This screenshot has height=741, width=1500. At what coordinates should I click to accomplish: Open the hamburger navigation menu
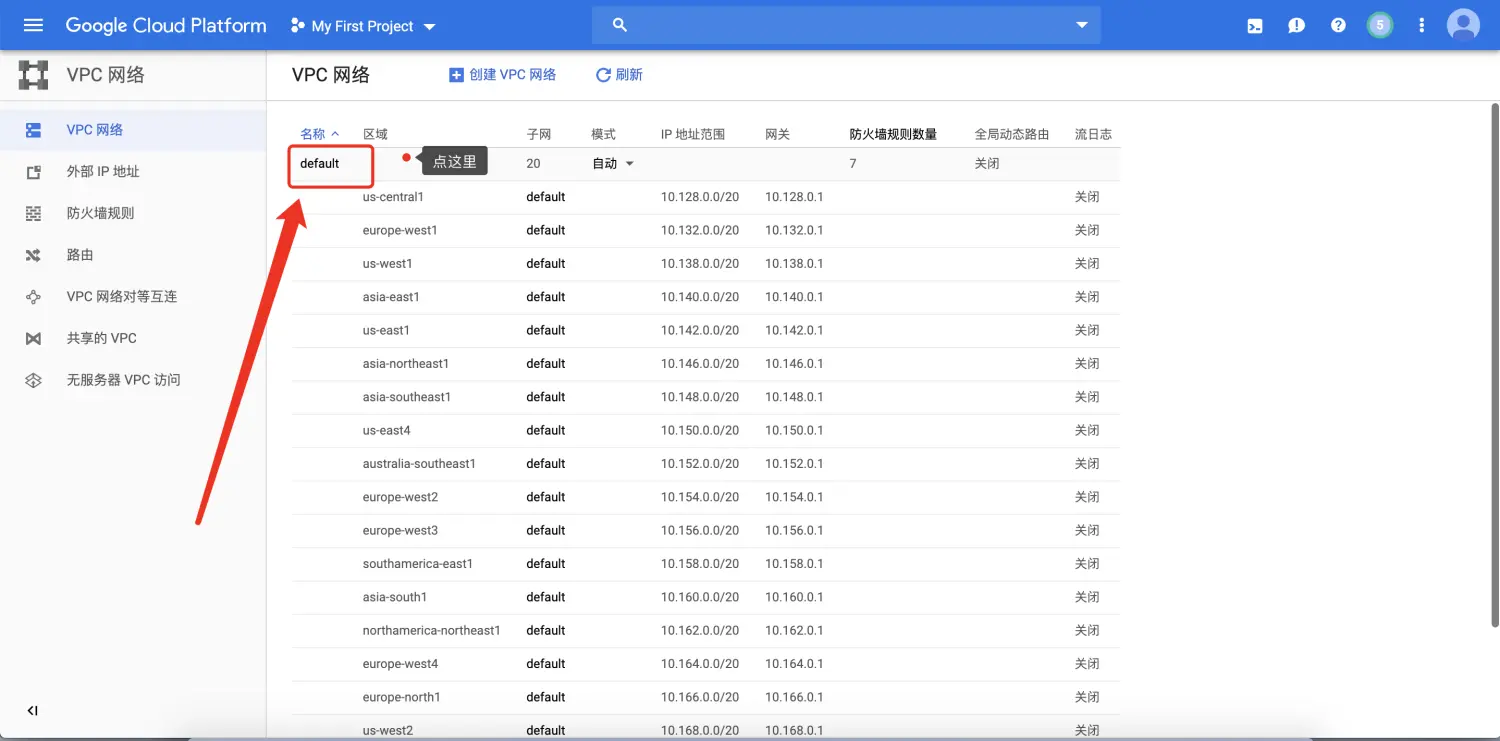click(x=33, y=25)
